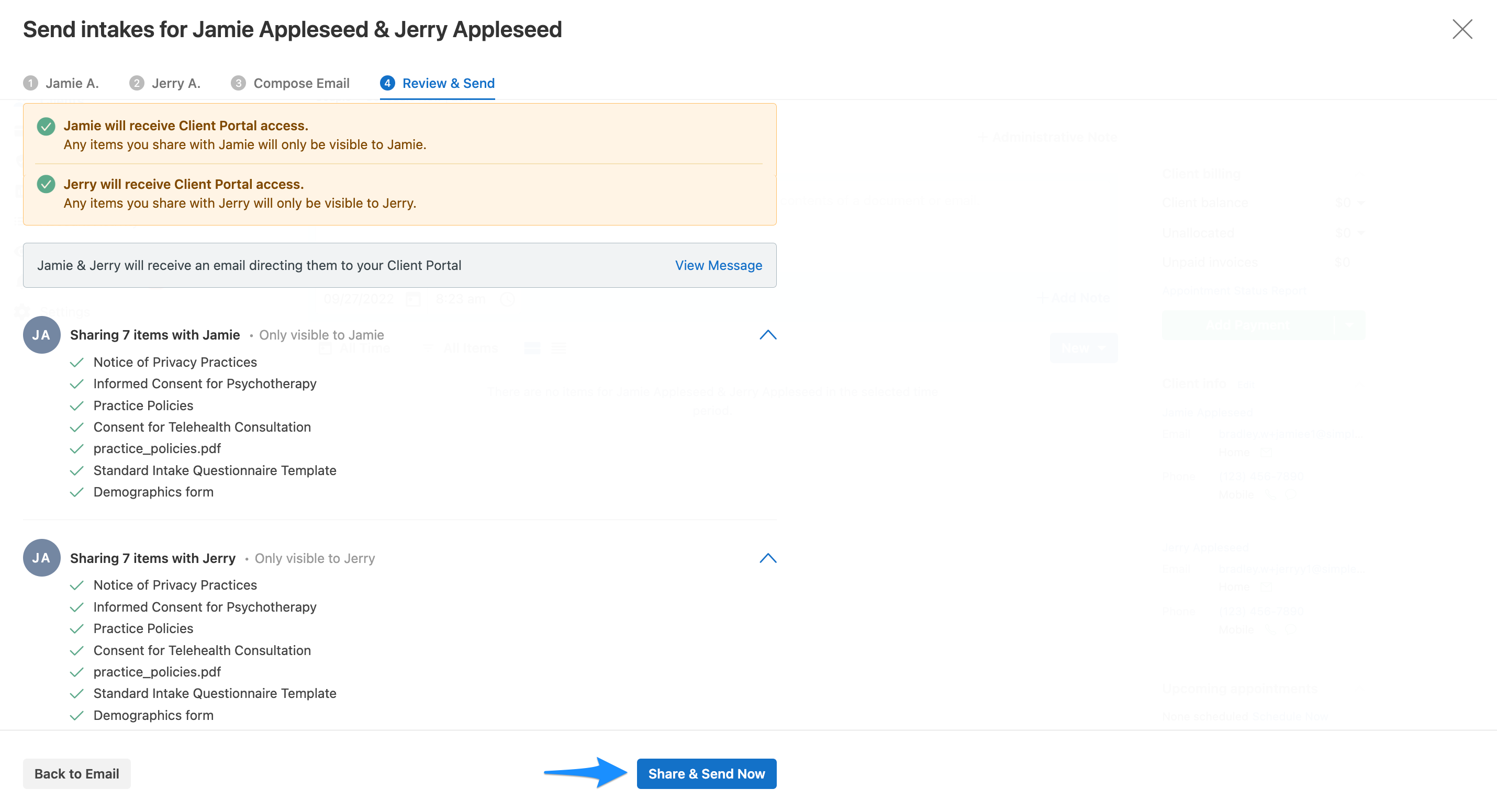This screenshot has height=812, width=1497.
Task: Click step 3 number badge for Compose Email
Action: tap(238, 83)
